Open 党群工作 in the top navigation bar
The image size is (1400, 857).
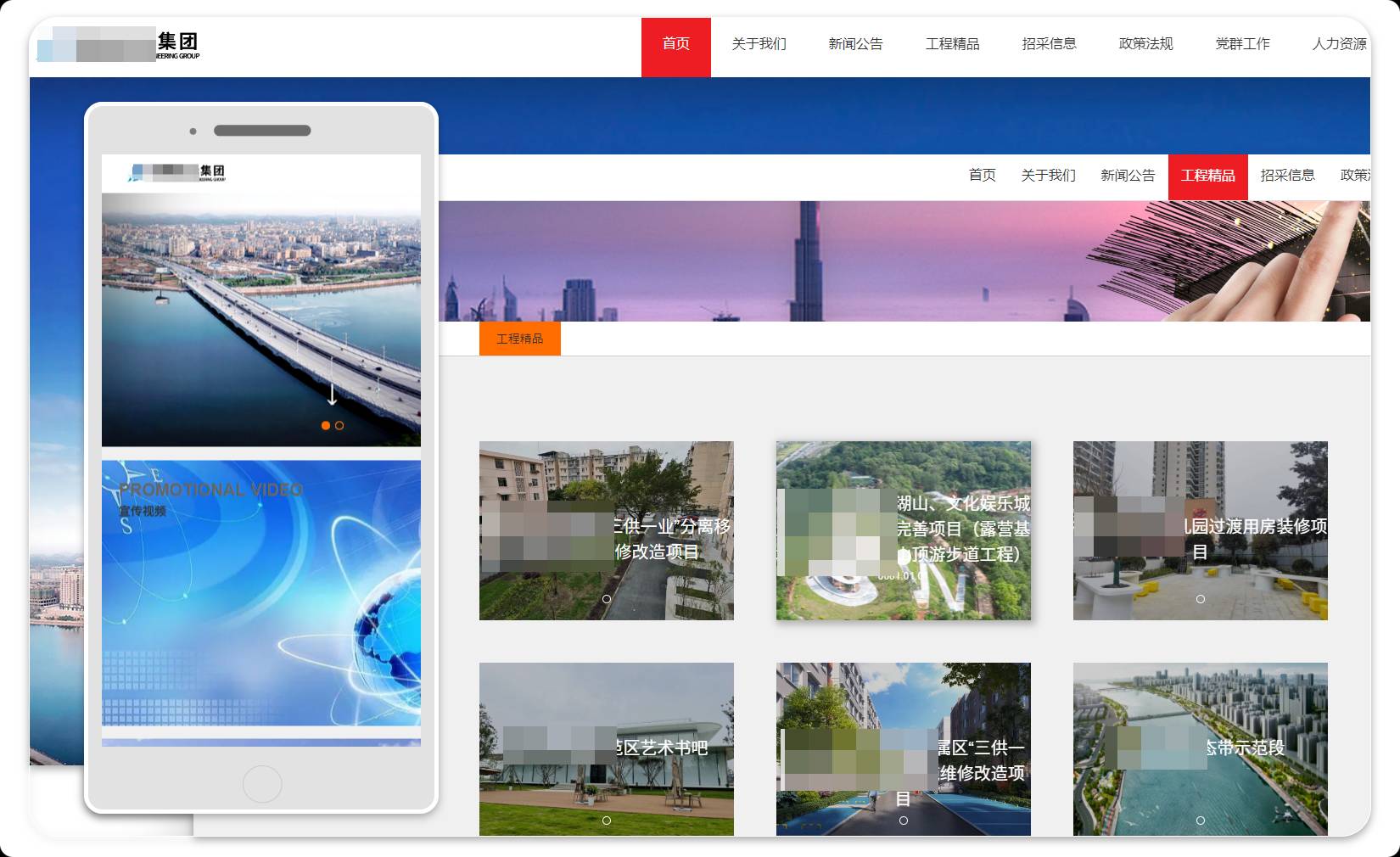tap(1242, 44)
